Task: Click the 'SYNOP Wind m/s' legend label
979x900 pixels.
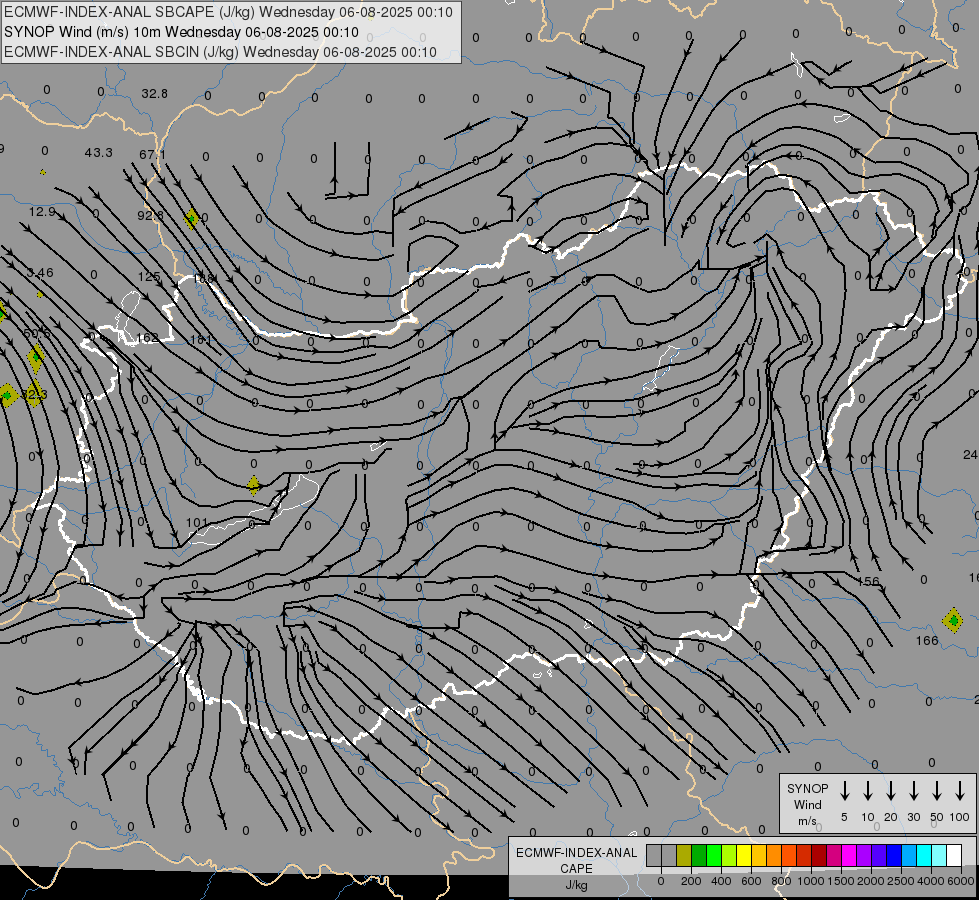Action: tap(807, 804)
